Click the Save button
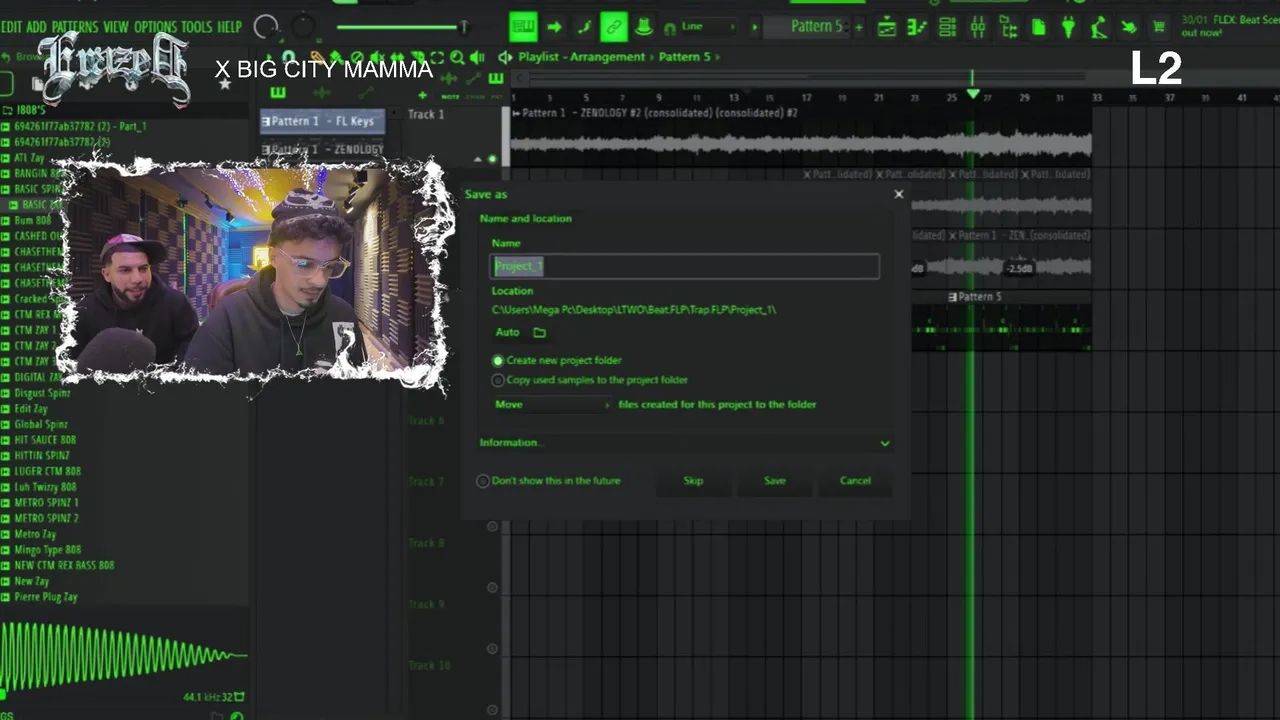Screen dimensions: 1280x720 [x=775, y=481]
